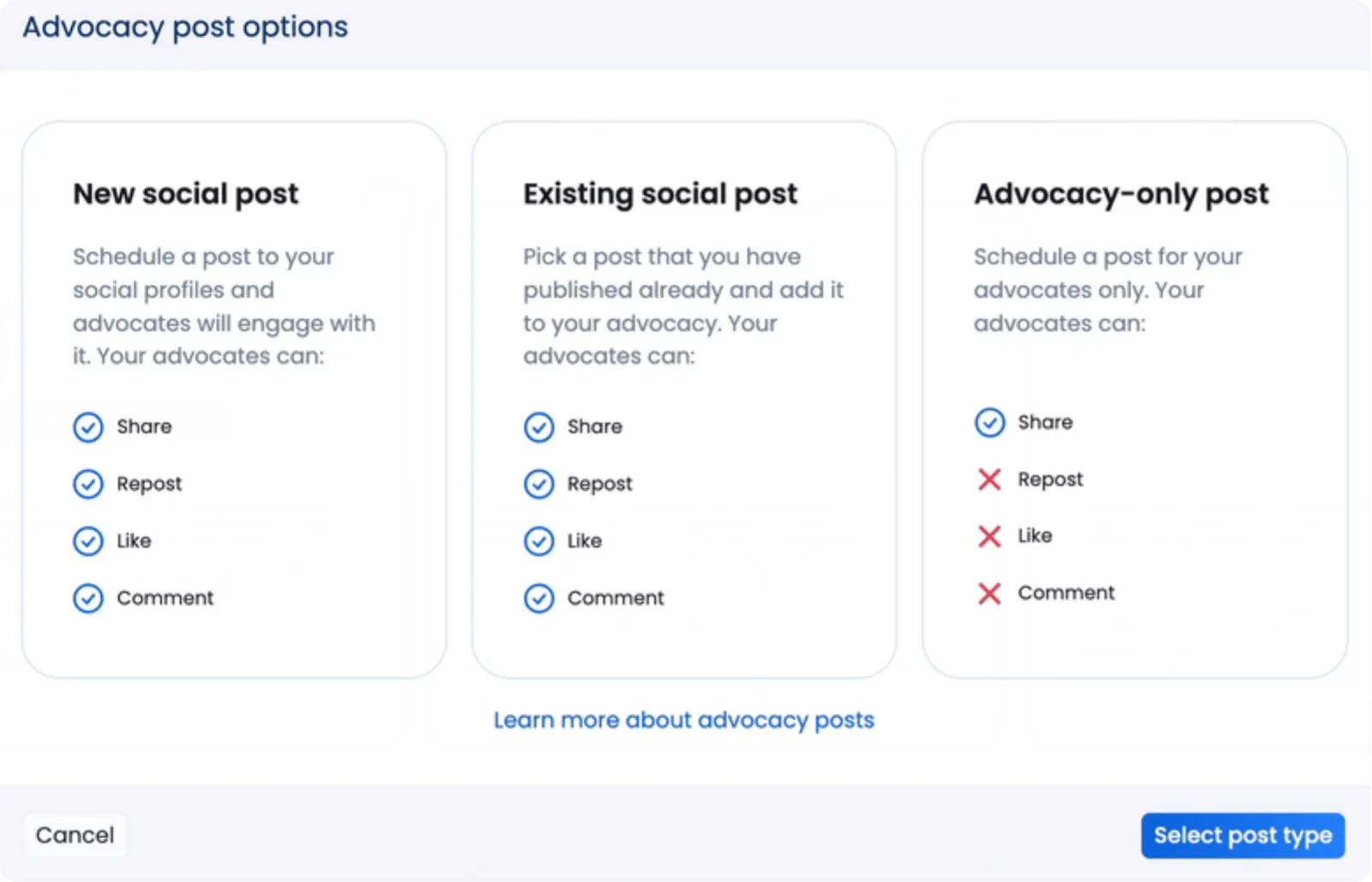Click Like checkmark icon in Existing social post
This screenshot has height=882, width=1372.
point(539,541)
